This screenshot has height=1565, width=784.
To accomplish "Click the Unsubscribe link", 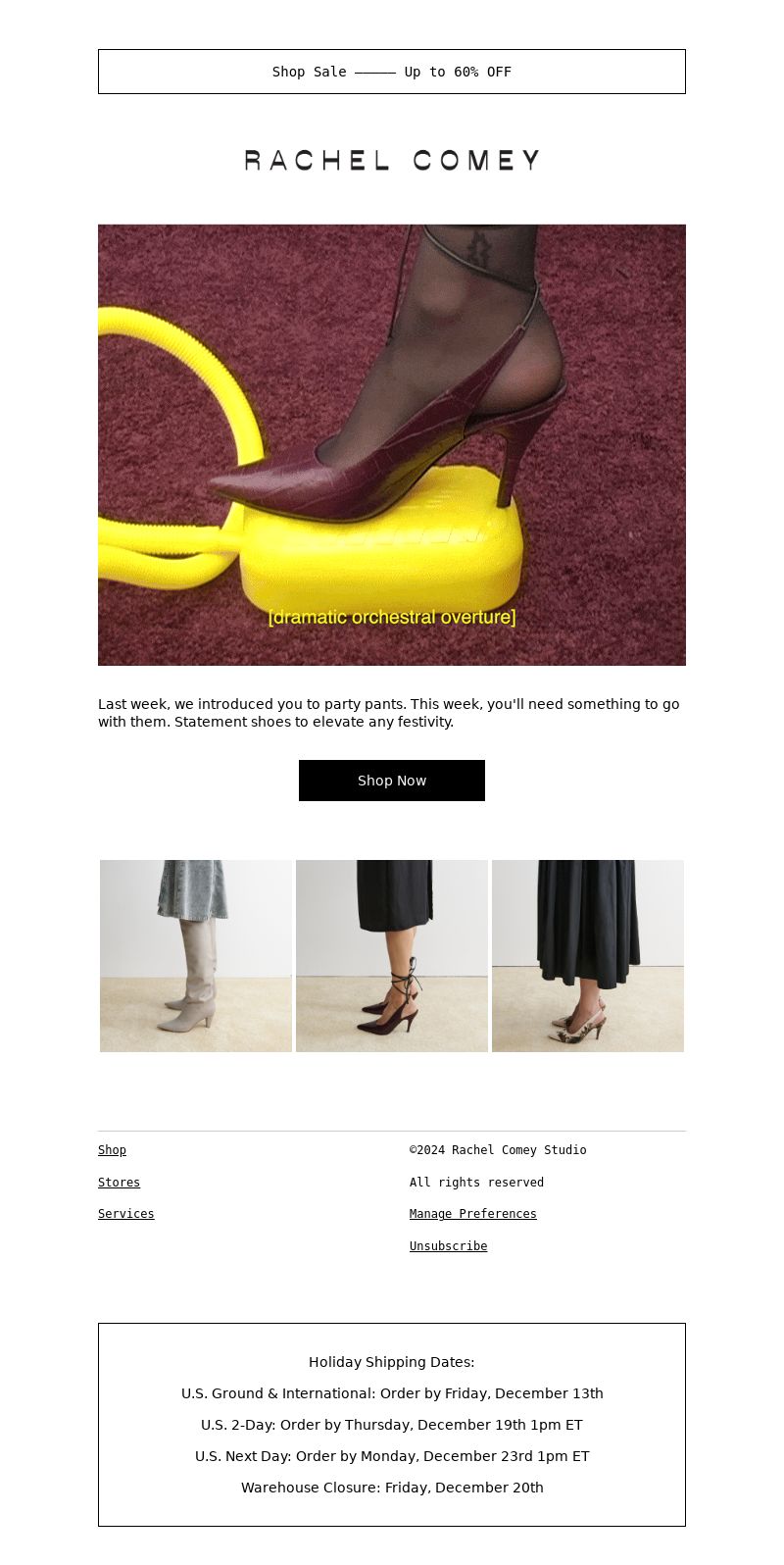I will point(448,1246).
